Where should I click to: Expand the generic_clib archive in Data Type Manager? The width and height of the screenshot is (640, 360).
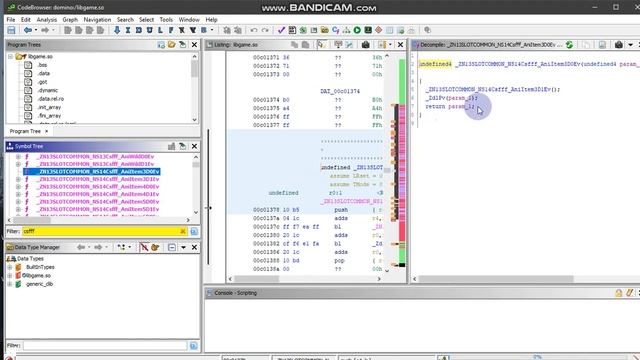pyautogui.click(x=10, y=284)
